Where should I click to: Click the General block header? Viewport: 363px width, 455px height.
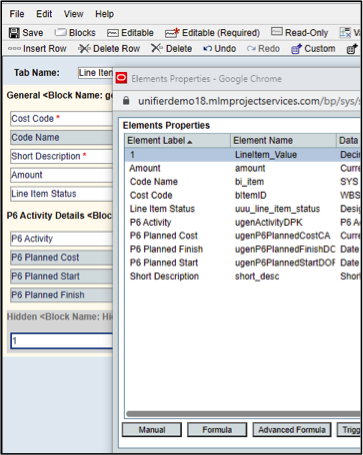60,95
